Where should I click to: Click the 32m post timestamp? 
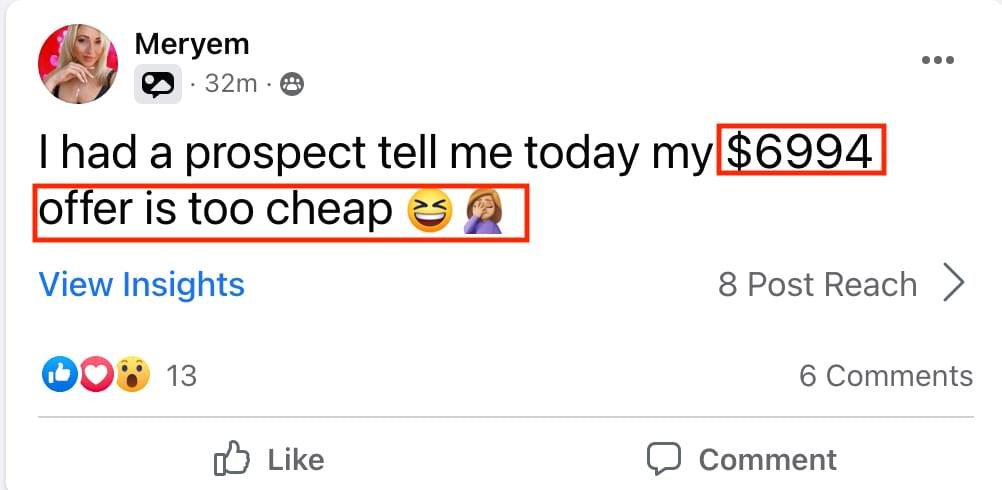[x=230, y=85]
